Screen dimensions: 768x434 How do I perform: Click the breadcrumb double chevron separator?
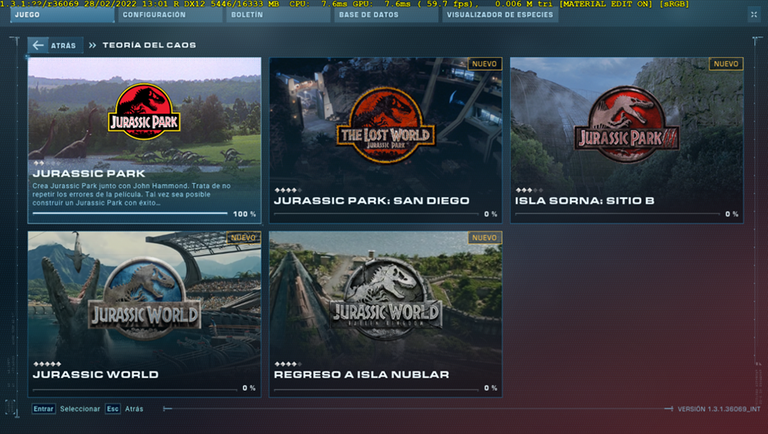coord(93,45)
